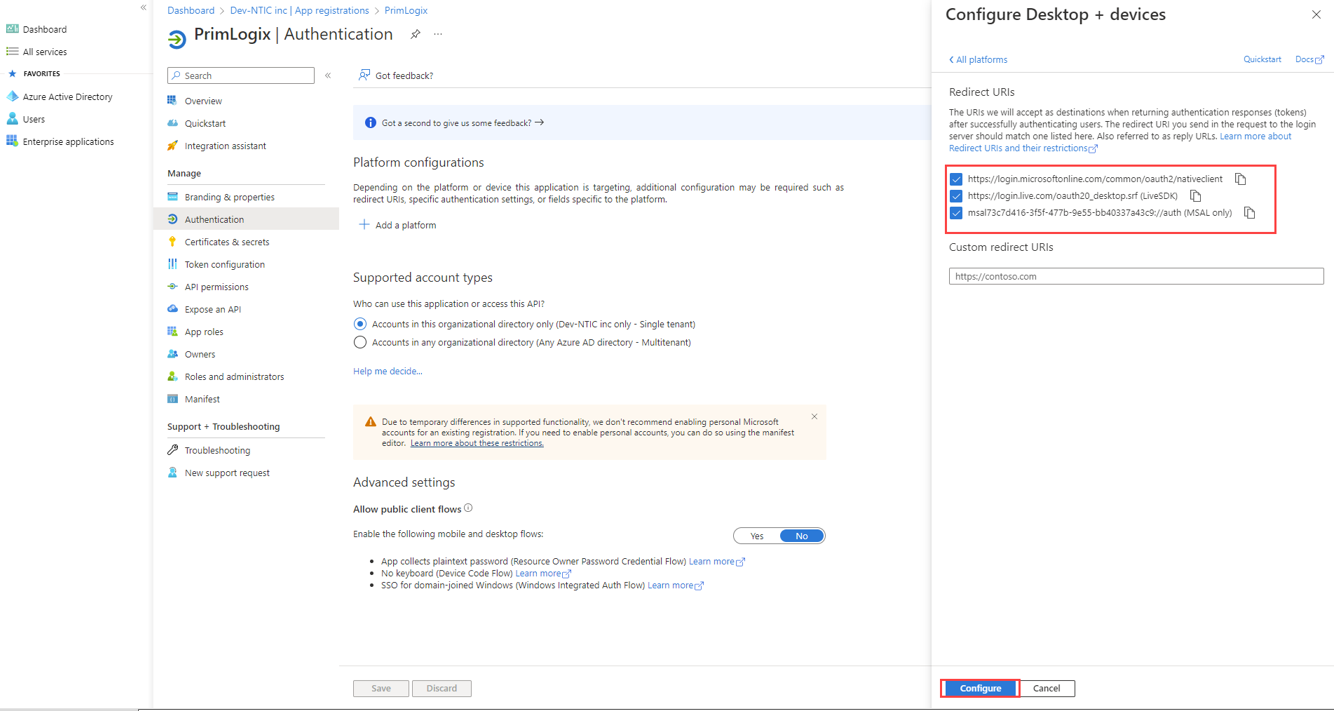Click the All services list icon
The image size is (1334, 711).
12,51
